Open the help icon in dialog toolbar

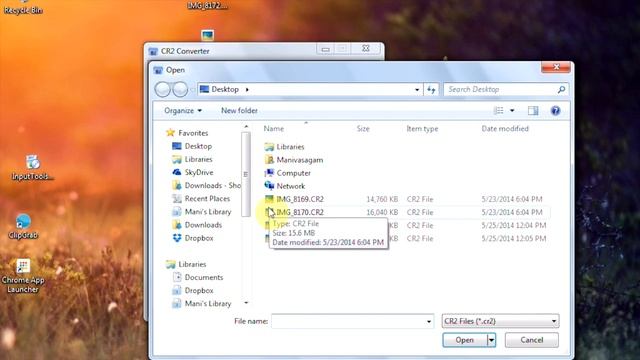pyautogui.click(x=555, y=111)
